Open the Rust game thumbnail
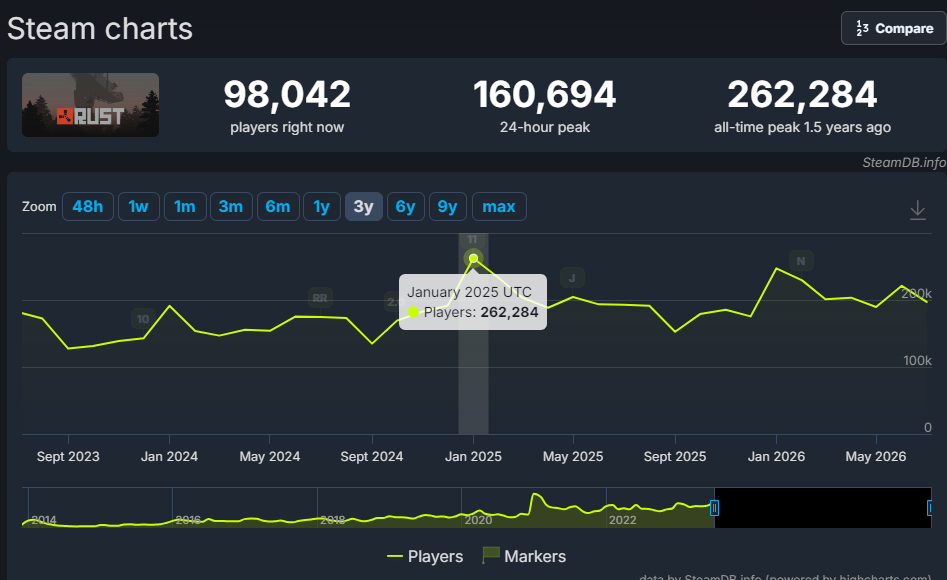 coord(91,105)
